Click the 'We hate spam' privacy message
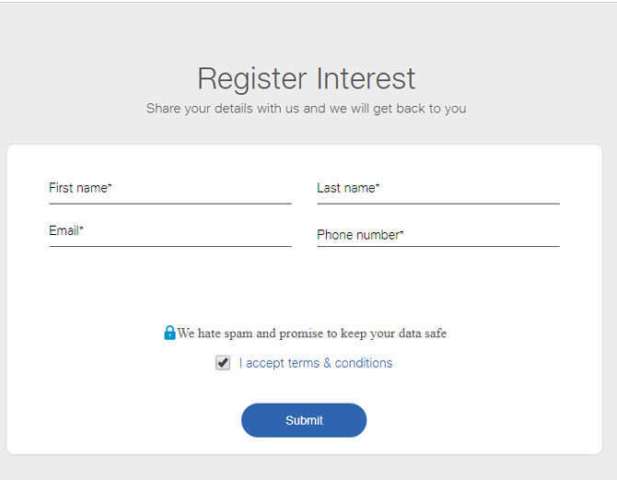 click(x=312, y=333)
